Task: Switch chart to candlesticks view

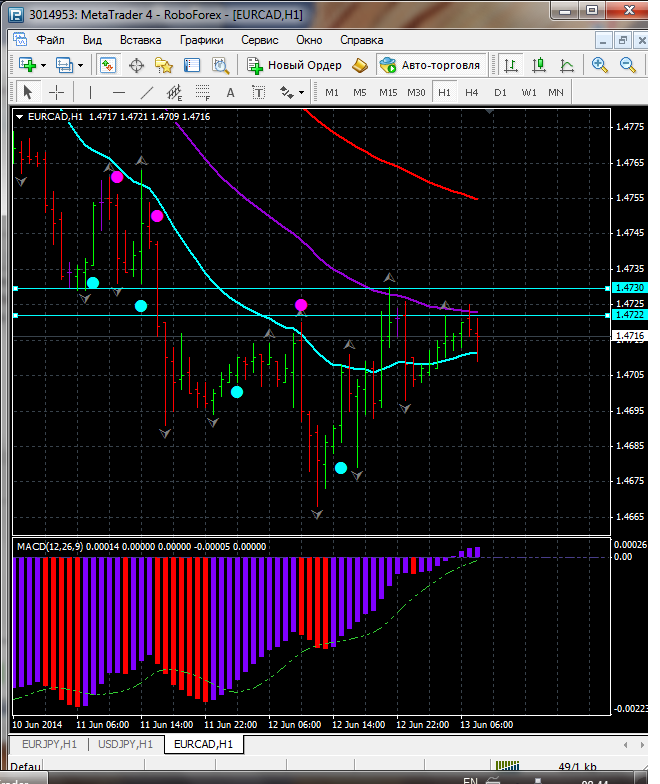Action: tap(539, 65)
